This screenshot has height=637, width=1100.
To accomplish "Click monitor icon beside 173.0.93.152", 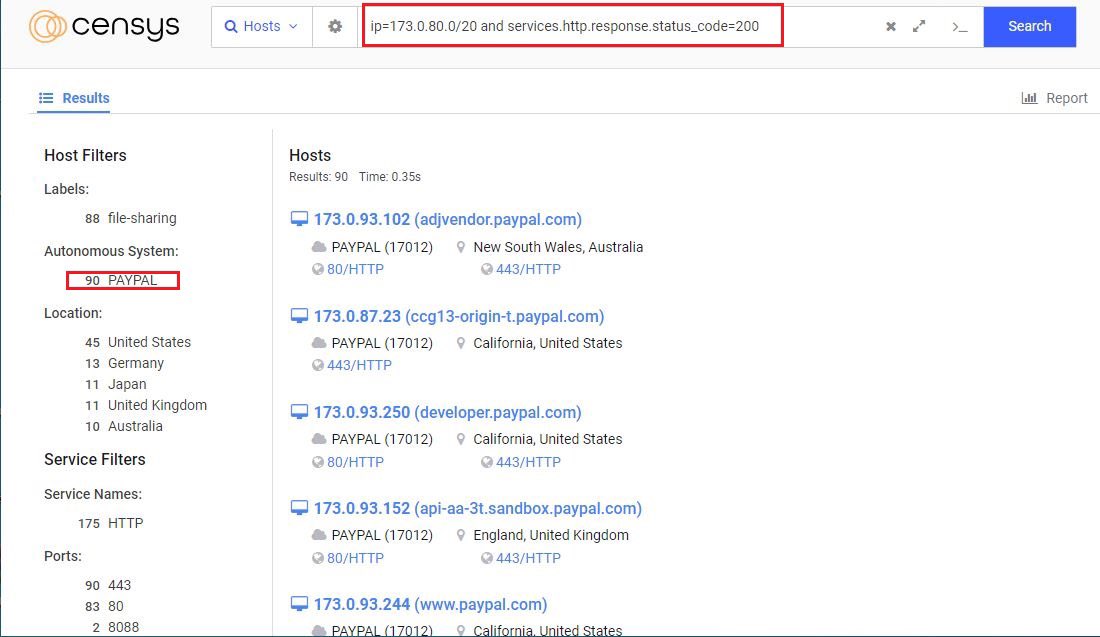I will tap(300, 509).
